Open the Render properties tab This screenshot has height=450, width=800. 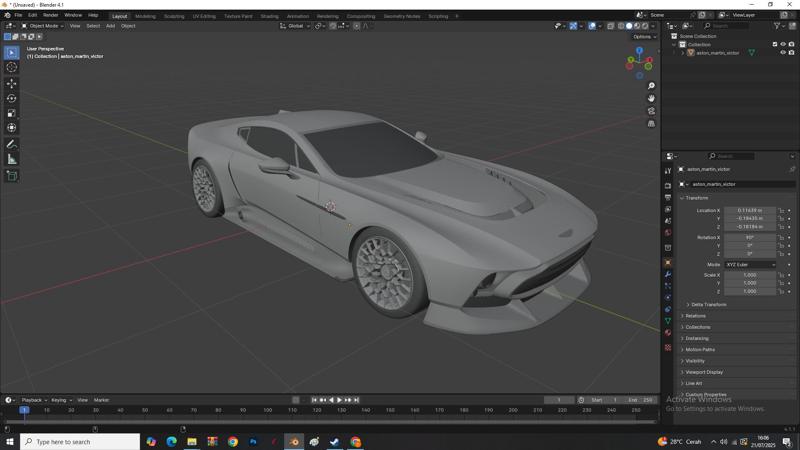point(668,186)
